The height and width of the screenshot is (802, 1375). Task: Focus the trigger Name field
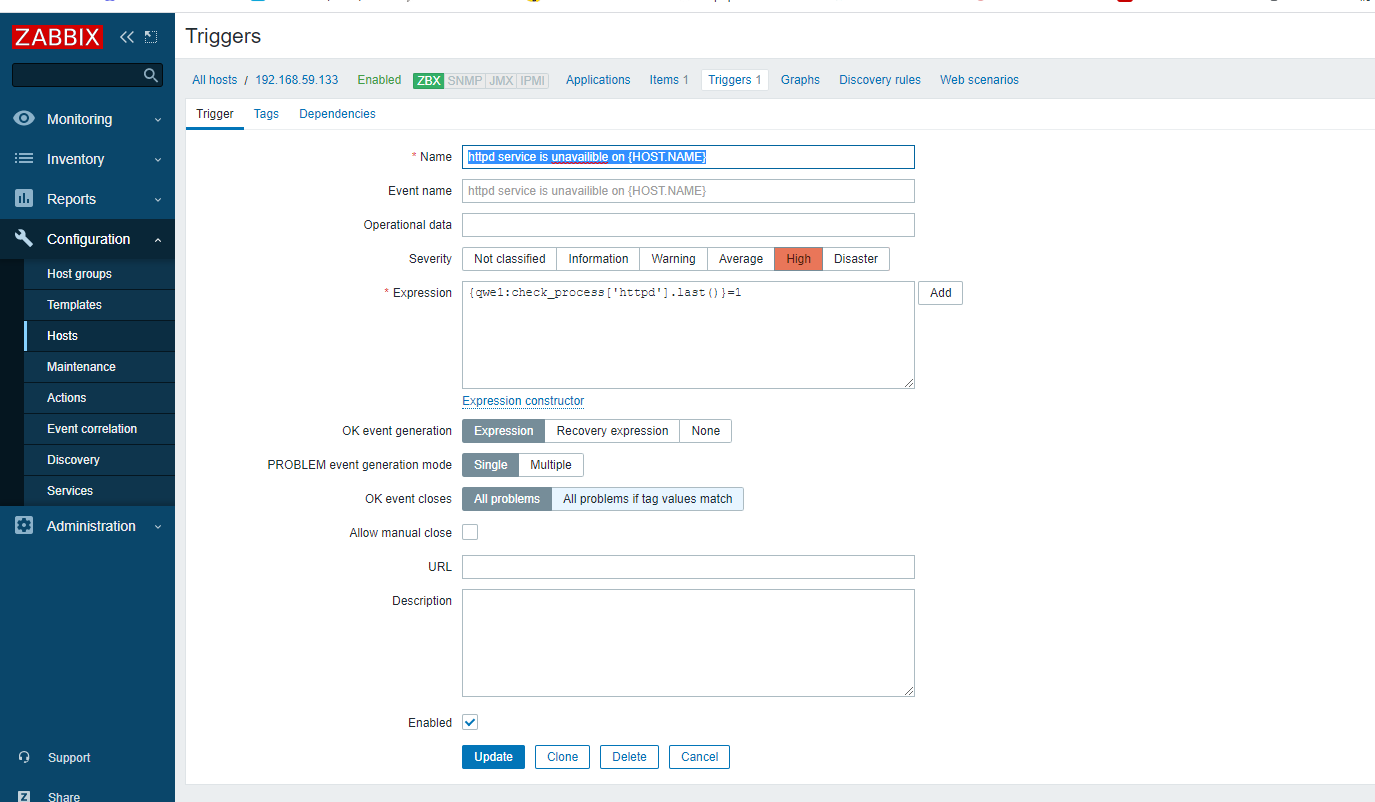coord(688,157)
